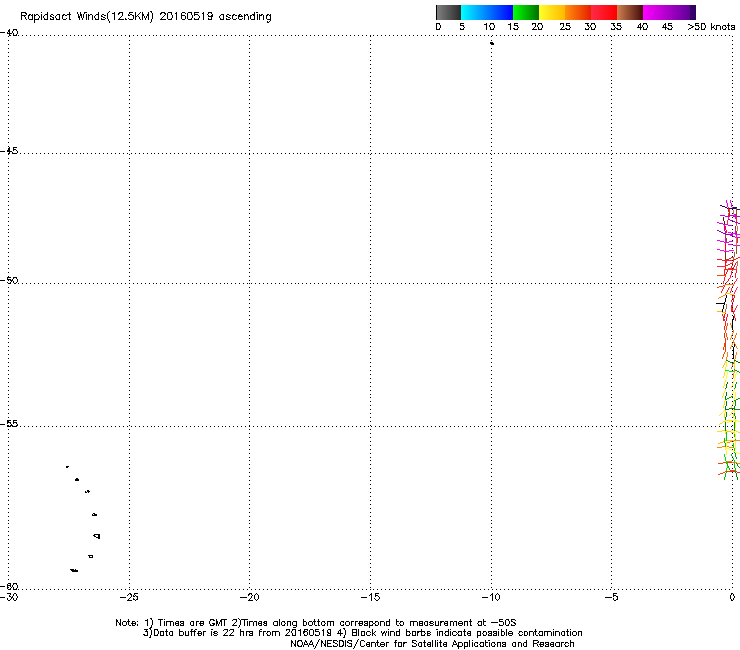Click the small island dot near -10 longitude
740x650 pixels.
coord(492,43)
